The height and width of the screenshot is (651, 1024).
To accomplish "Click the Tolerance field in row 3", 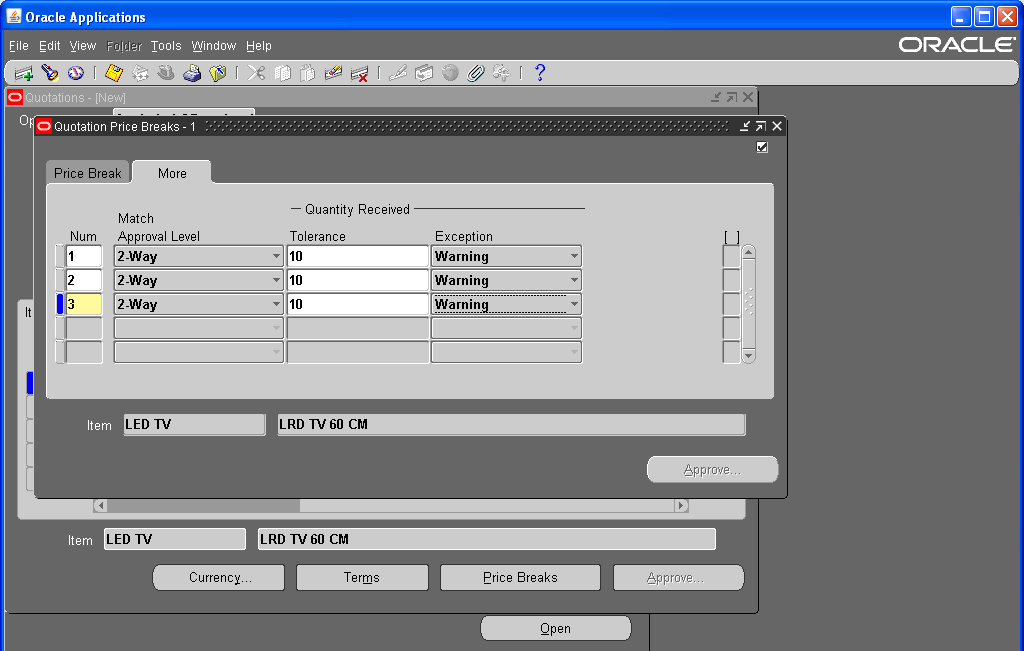I will [x=358, y=304].
